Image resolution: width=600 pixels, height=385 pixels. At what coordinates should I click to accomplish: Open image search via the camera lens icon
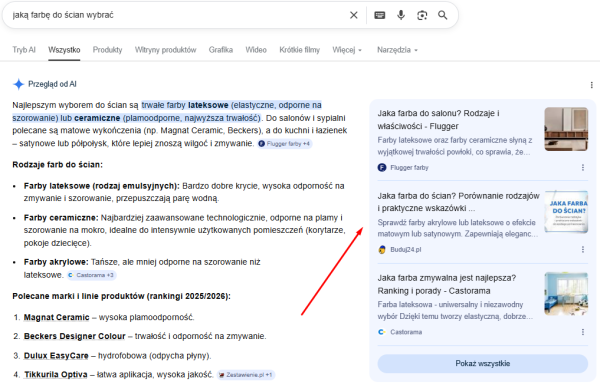click(422, 15)
